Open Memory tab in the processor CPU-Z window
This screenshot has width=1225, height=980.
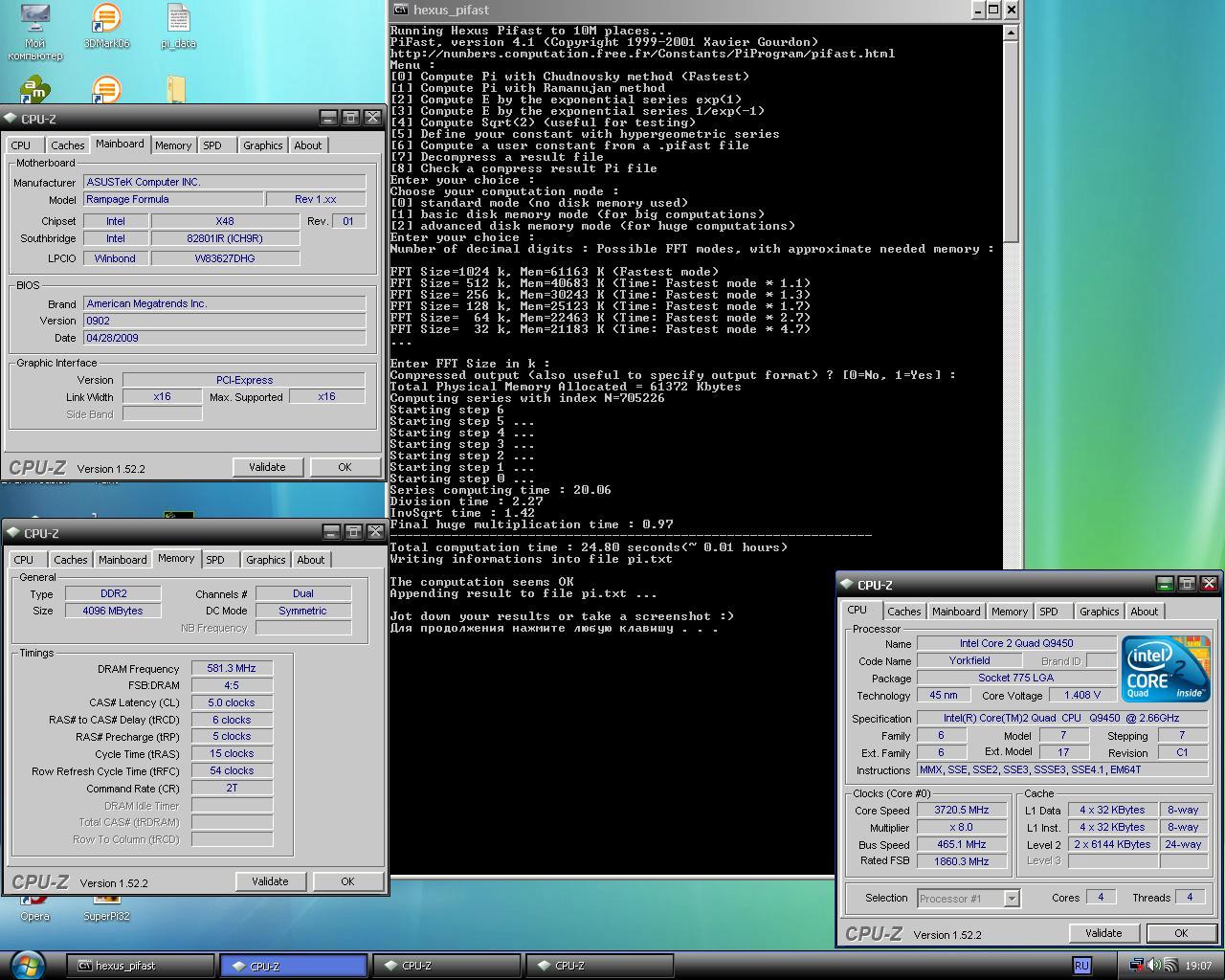1009,612
